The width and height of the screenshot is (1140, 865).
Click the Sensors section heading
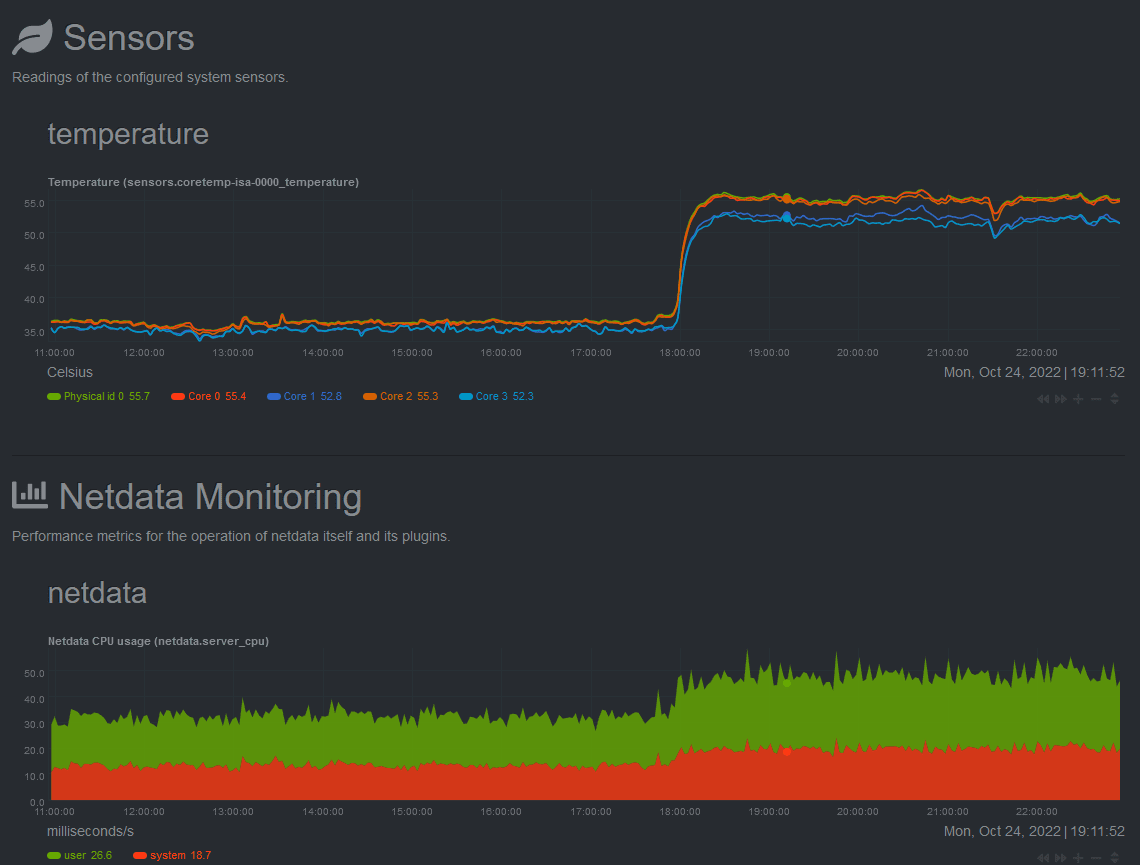129,38
